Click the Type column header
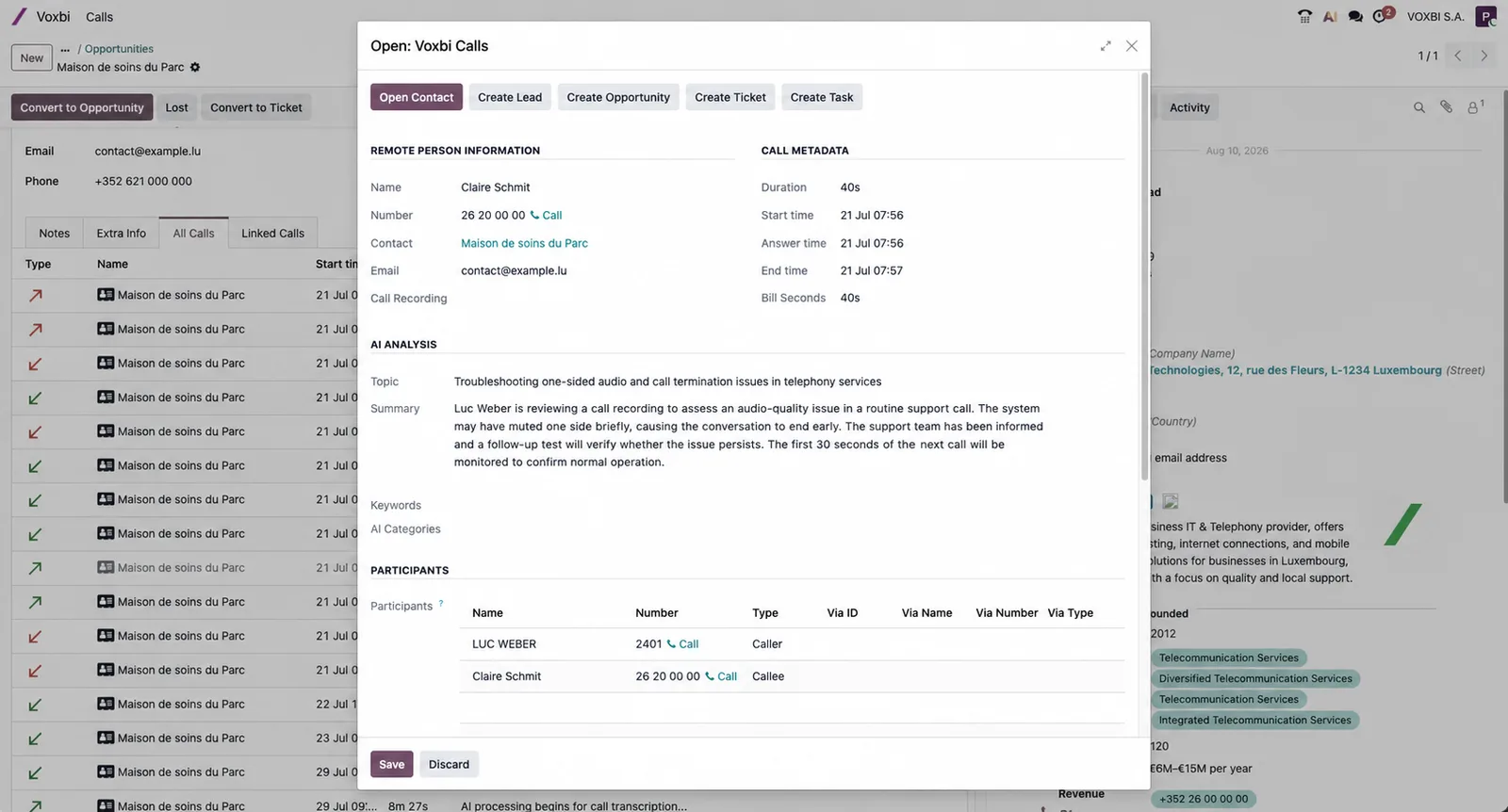1508x812 pixels. click(x=39, y=264)
